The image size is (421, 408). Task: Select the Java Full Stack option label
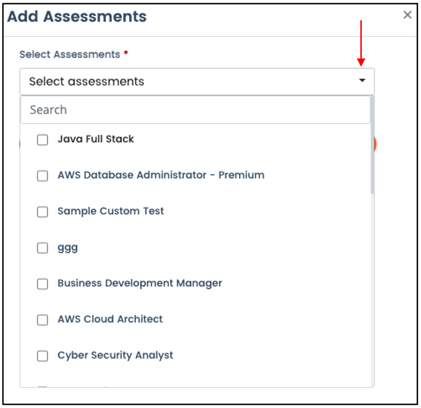click(x=96, y=139)
